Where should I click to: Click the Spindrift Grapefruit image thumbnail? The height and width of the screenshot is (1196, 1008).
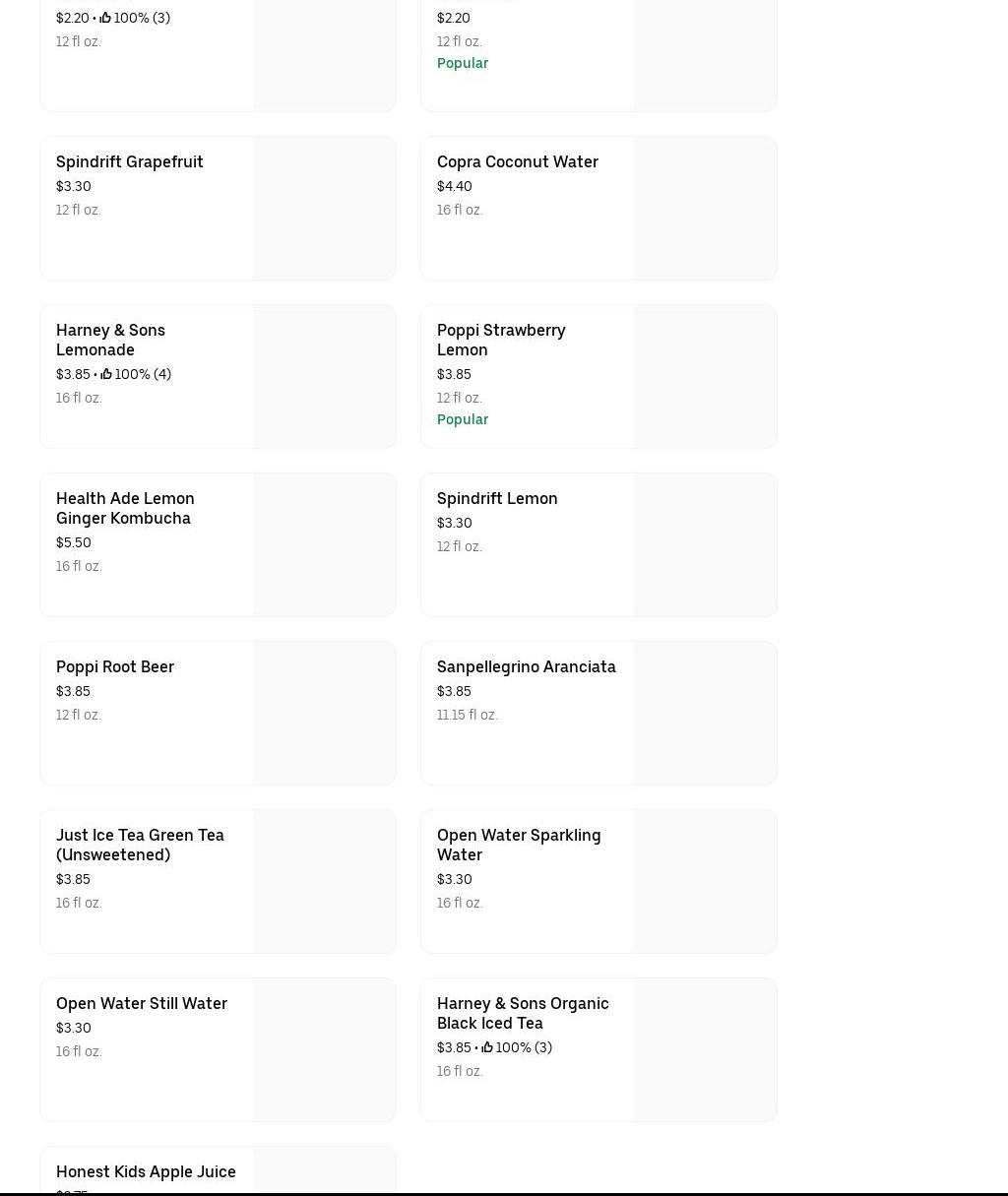[324, 209]
